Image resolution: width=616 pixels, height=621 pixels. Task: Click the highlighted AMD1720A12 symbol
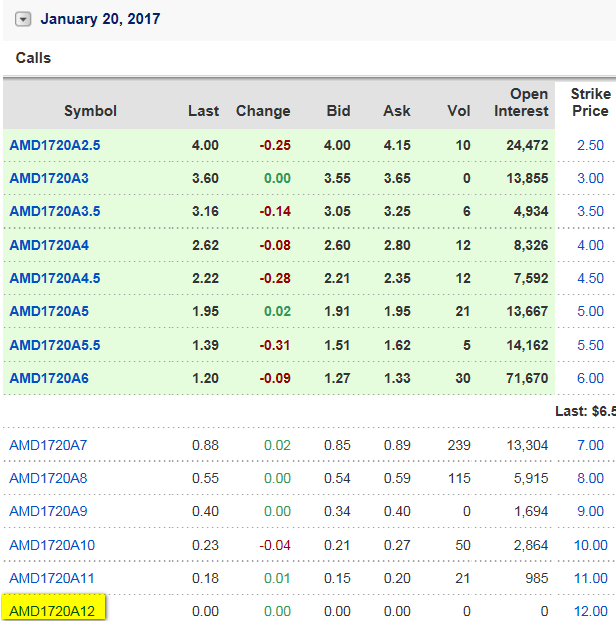(52, 610)
